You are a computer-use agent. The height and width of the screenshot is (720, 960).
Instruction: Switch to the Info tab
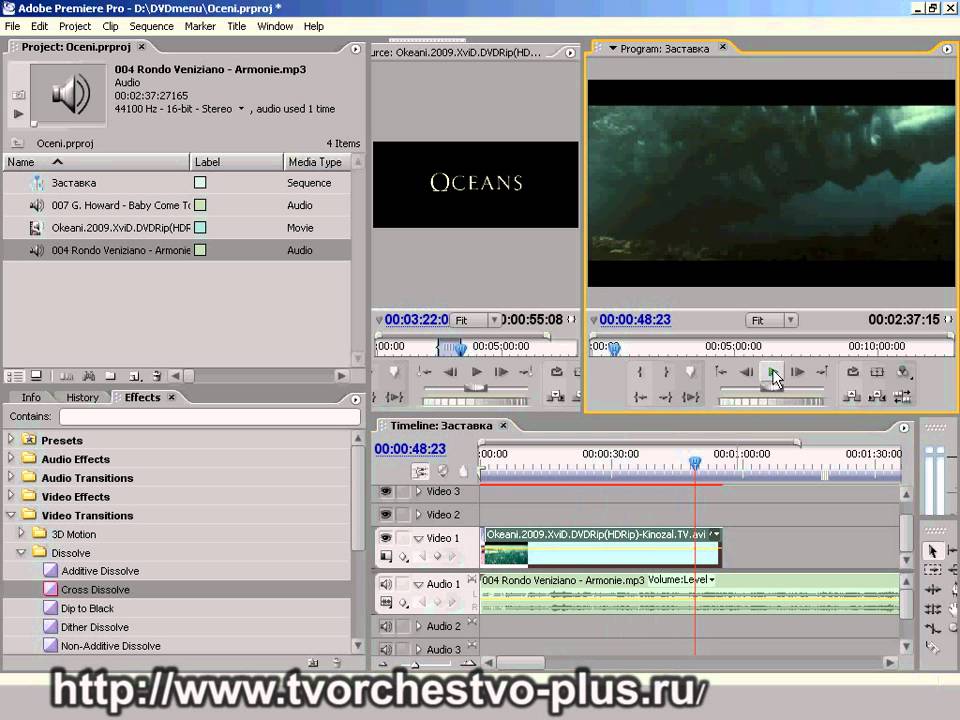31,397
